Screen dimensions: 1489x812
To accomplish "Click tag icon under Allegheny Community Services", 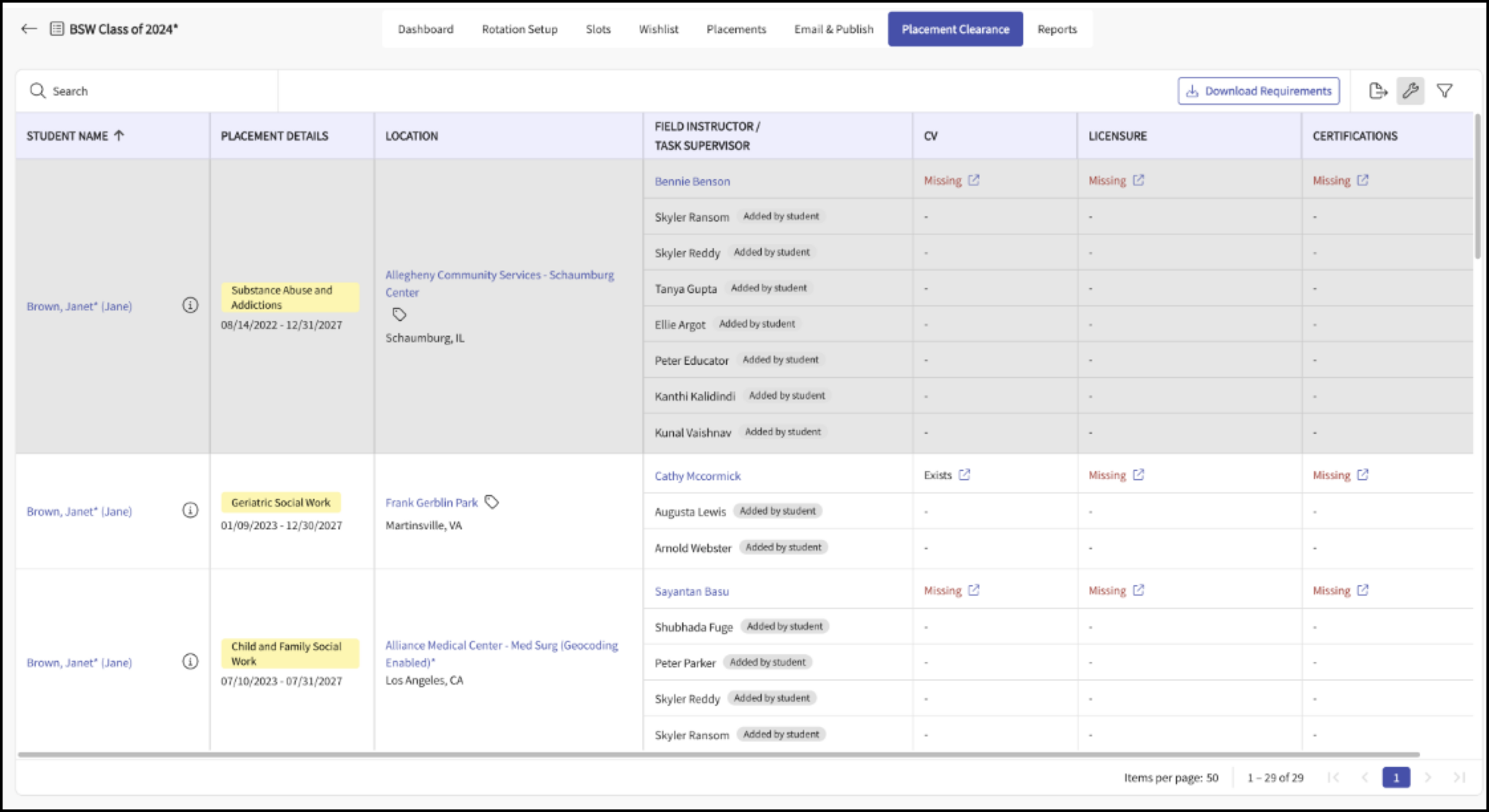I will (x=399, y=314).
